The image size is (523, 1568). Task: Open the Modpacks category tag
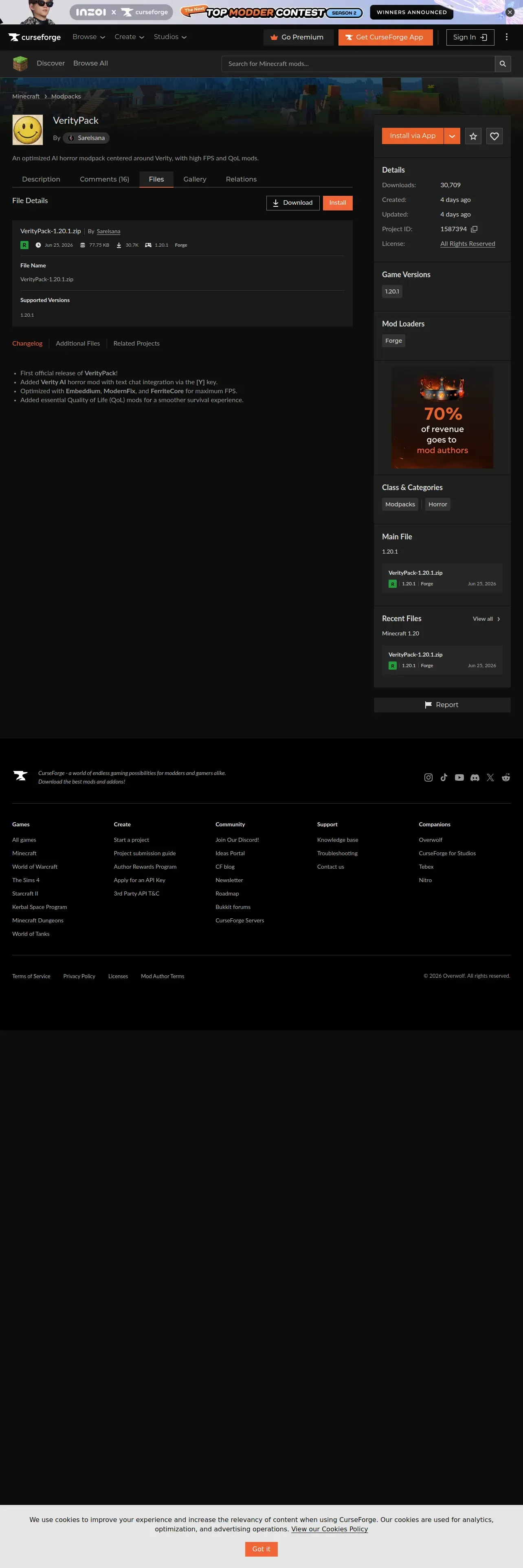coord(400,504)
